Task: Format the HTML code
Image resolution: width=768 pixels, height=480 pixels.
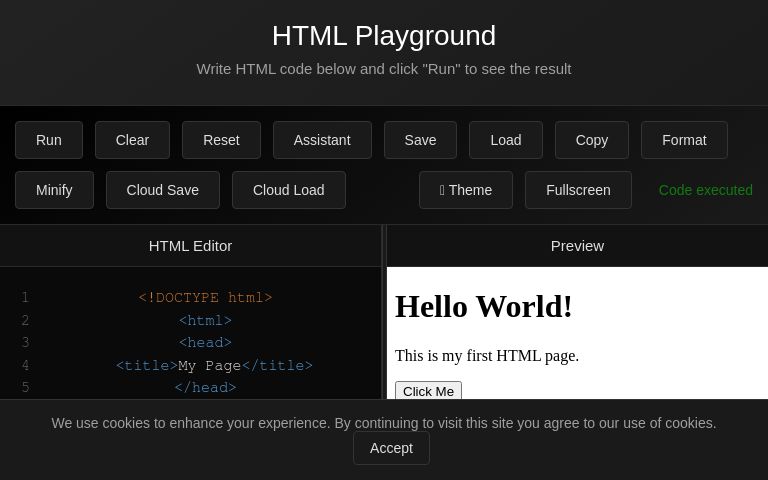Action: pos(684,140)
